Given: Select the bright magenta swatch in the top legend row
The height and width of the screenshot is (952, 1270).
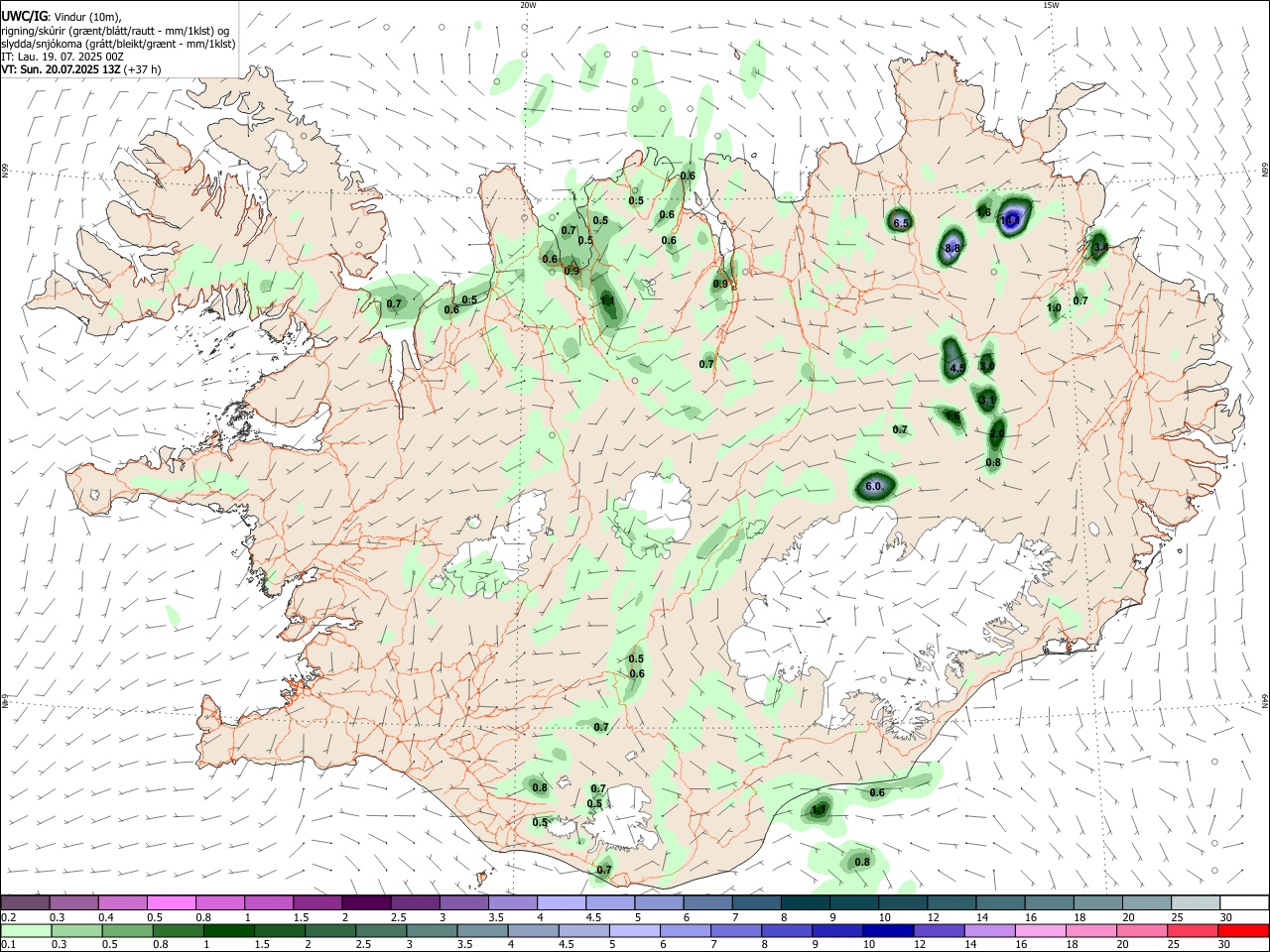Looking at the screenshot, I should 171,902.
